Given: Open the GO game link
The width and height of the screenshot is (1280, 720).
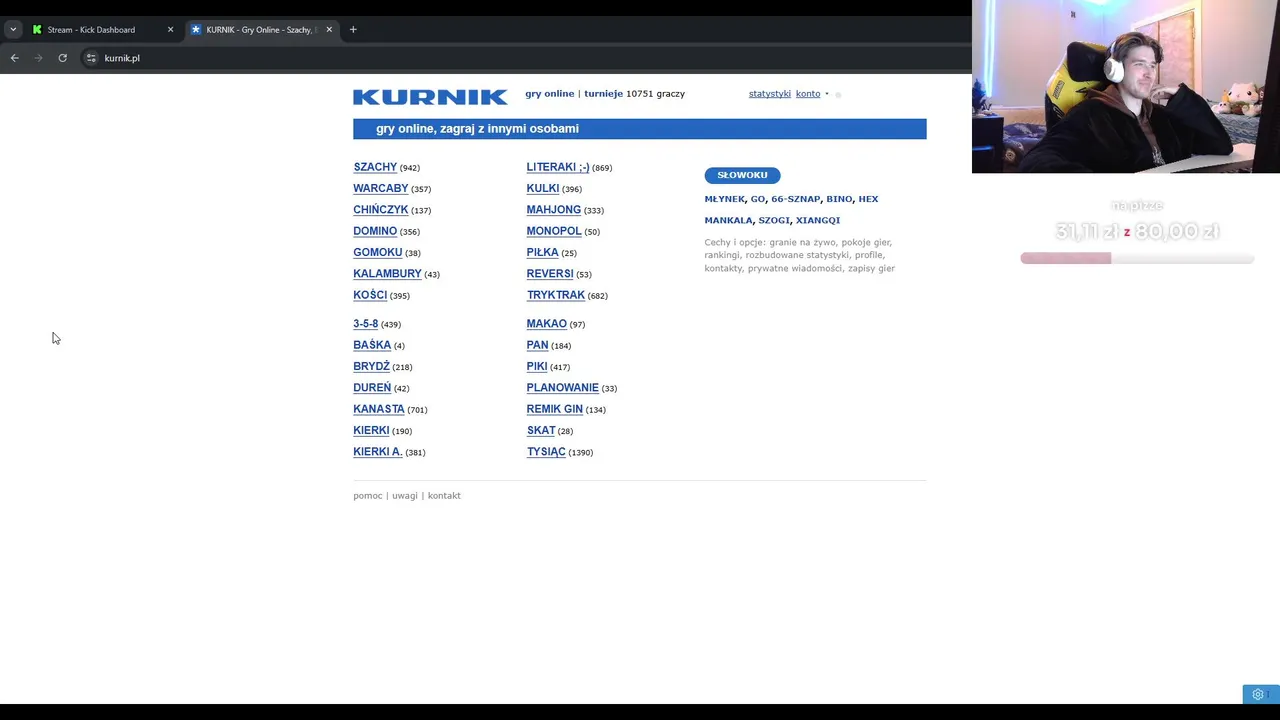Looking at the screenshot, I should pos(758,199).
